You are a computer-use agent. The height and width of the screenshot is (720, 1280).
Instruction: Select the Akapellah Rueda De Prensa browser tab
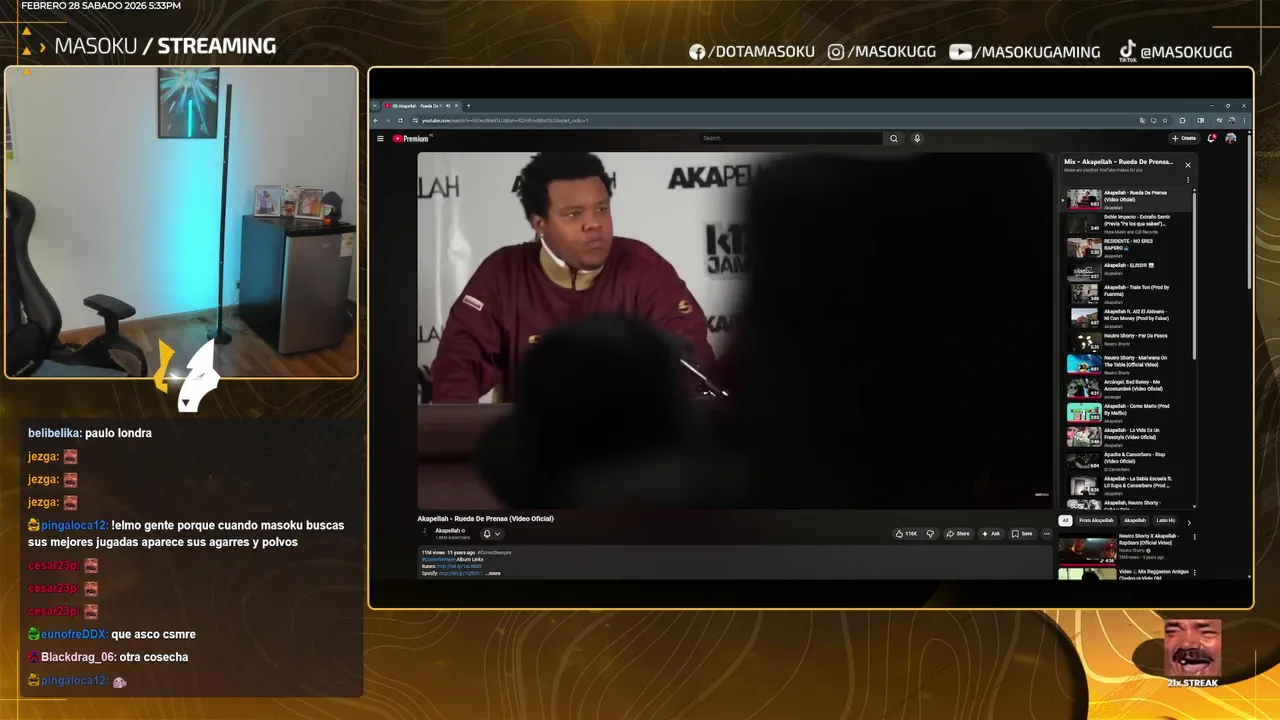[420, 106]
